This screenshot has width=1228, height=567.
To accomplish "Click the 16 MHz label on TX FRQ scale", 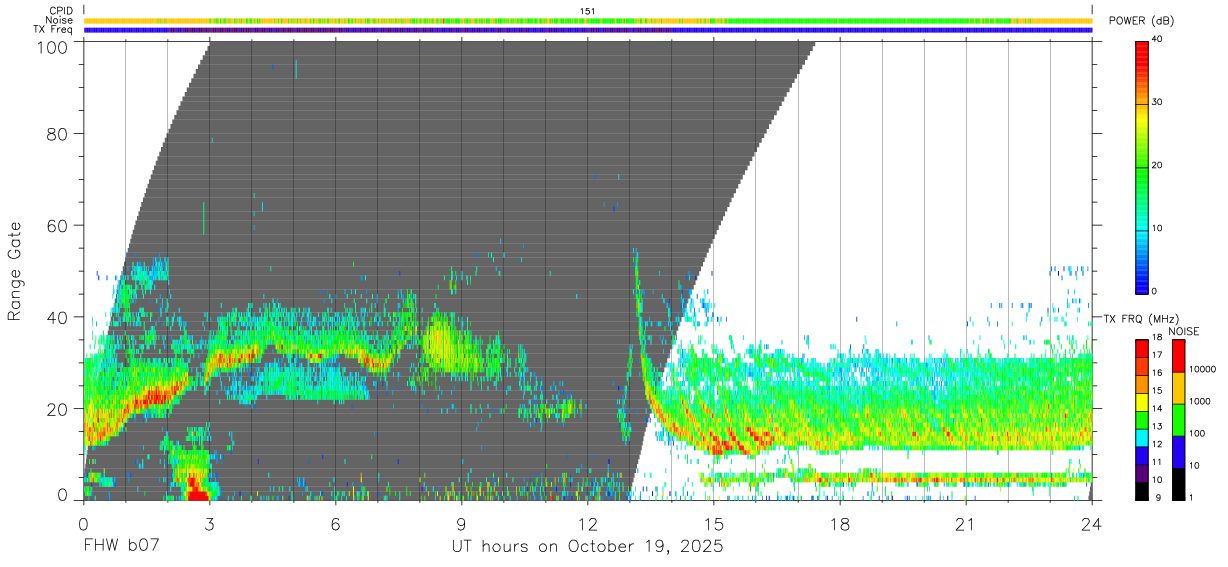I will pyautogui.click(x=1157, y=373).
